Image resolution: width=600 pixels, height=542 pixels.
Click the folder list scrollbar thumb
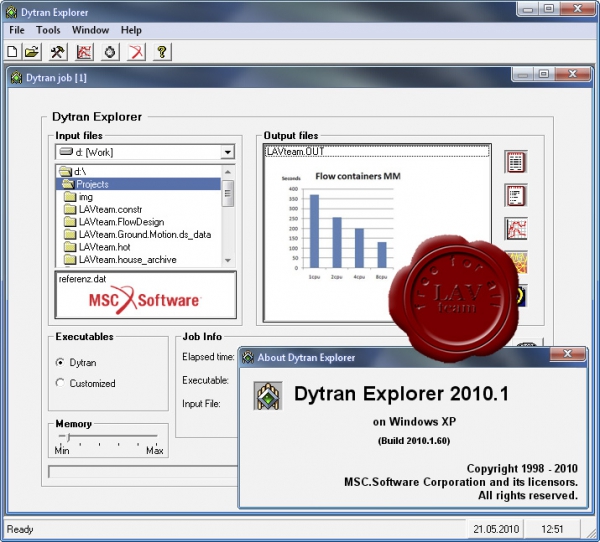click(228, 193)
